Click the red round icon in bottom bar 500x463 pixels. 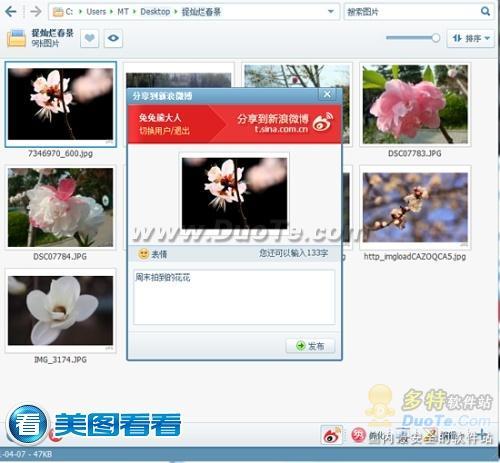point(358,435)
